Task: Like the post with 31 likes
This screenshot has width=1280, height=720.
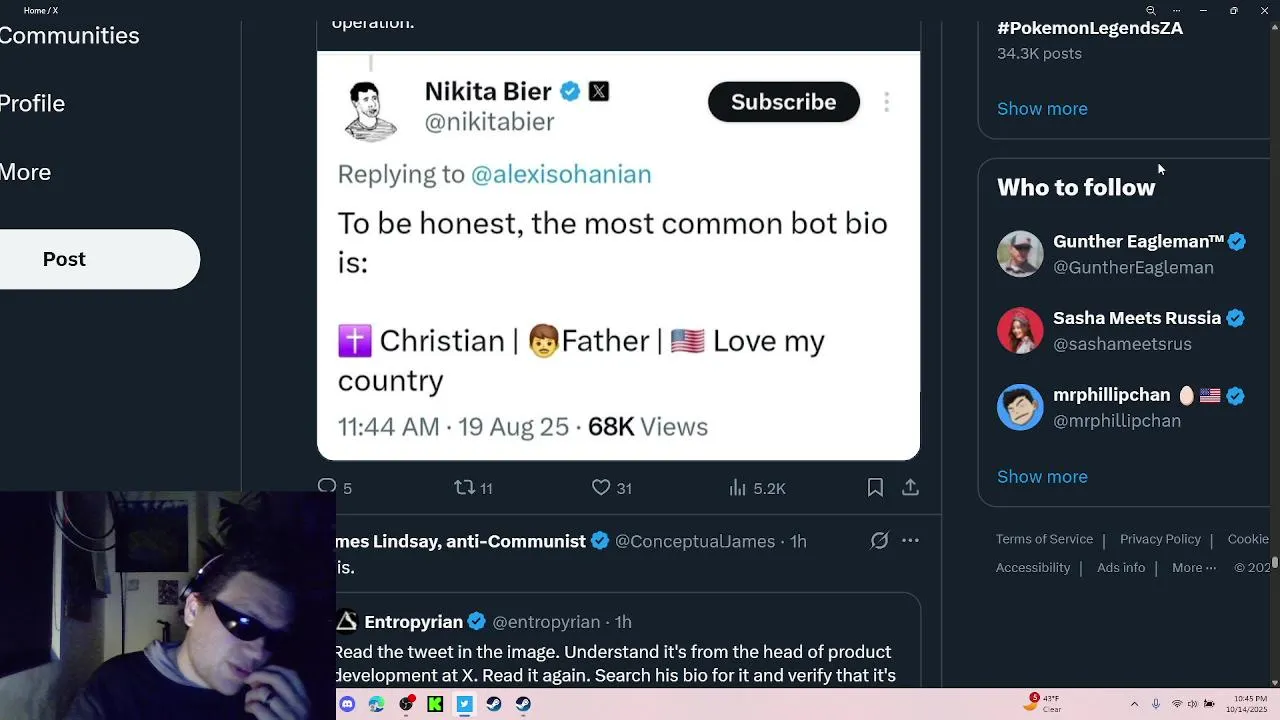Action: pos(601,487)
